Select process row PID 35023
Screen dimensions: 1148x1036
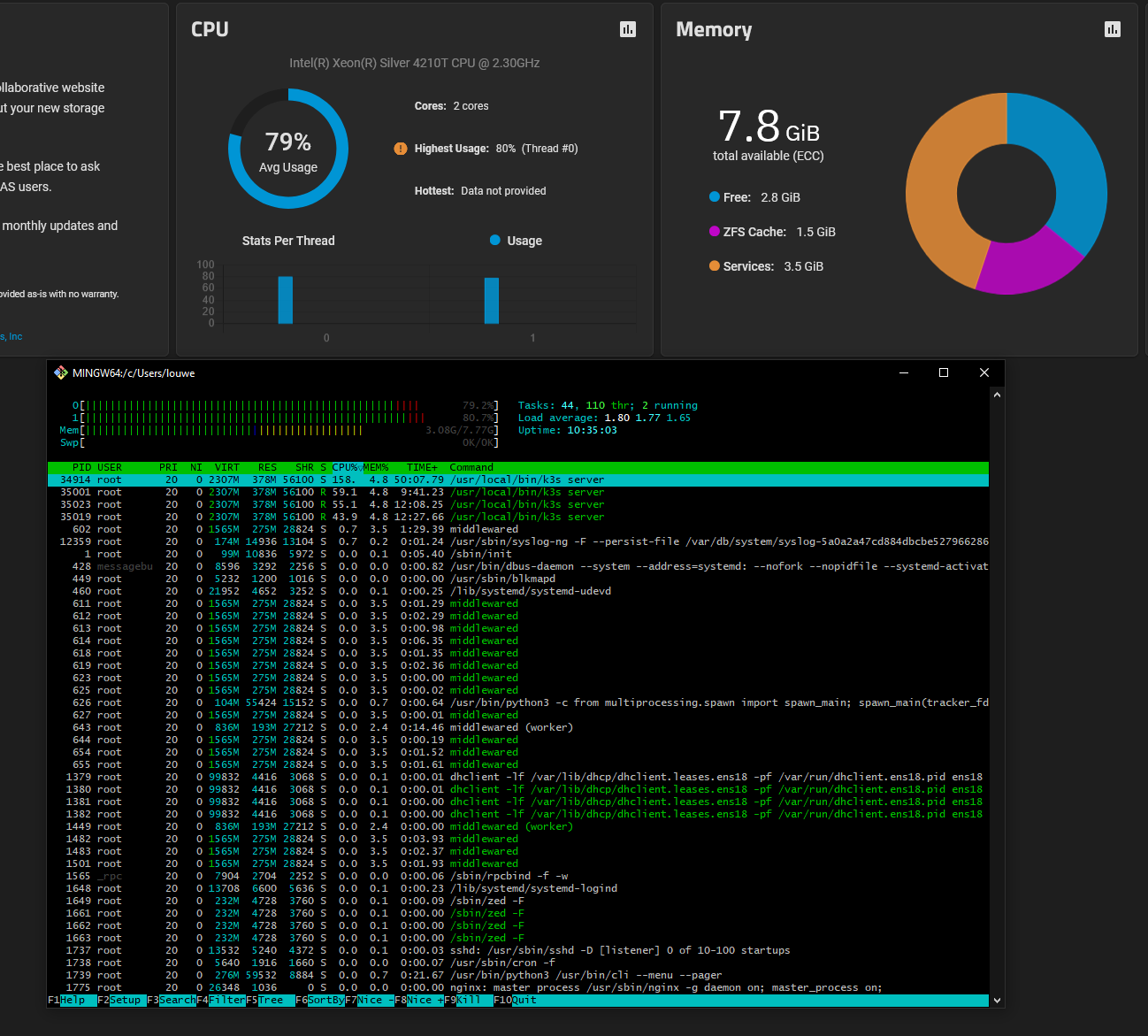pos(518,504)
